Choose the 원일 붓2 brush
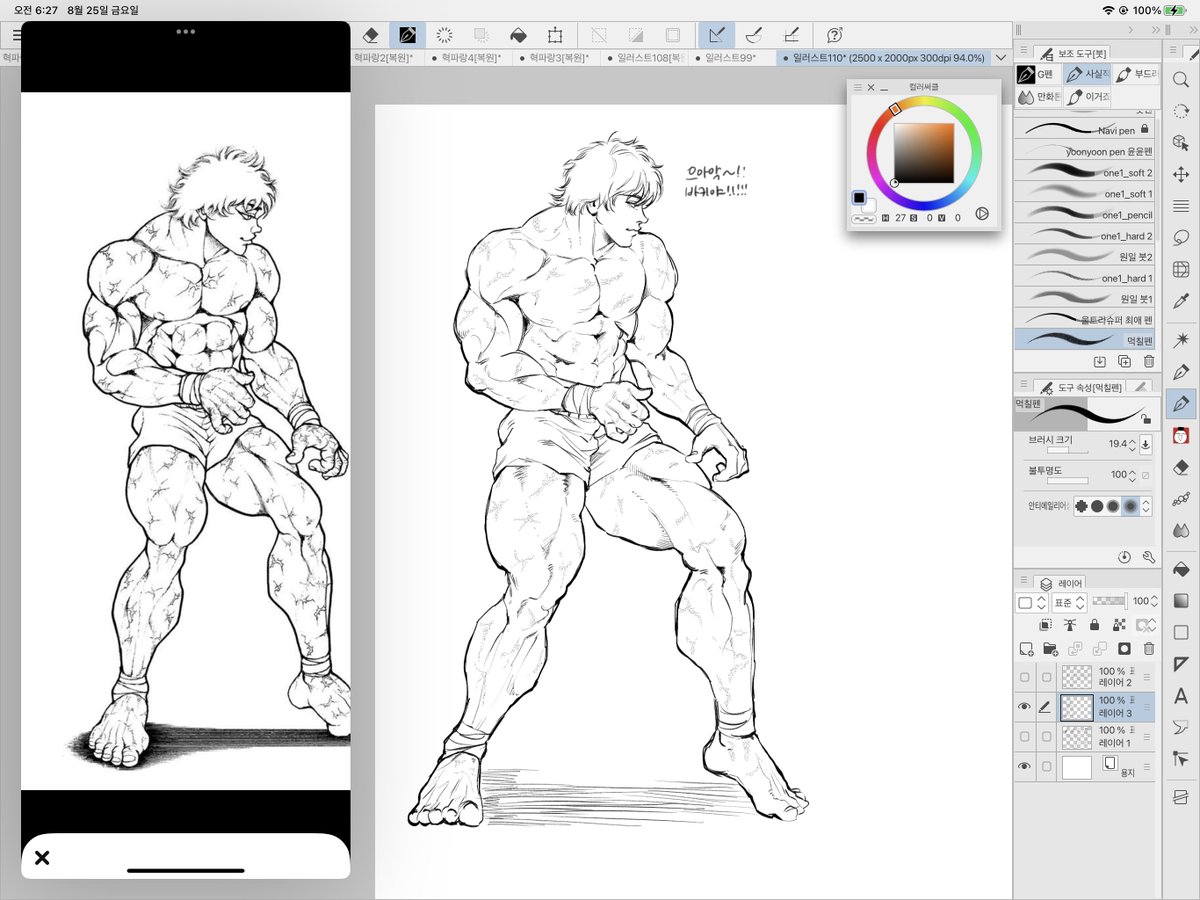This screenshot has width=1200, height=900. click(x=1084, y=256)
